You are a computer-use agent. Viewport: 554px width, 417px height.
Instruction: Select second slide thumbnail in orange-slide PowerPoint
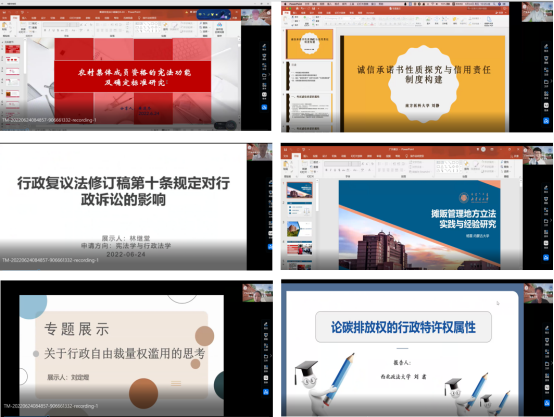(x=310, y=76)
